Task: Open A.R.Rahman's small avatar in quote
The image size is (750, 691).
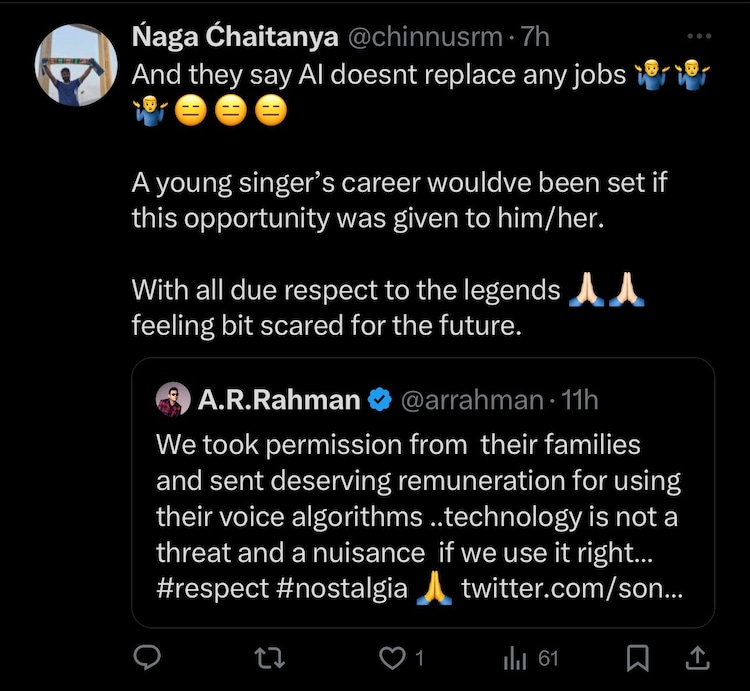Action: tap(173, 401)
